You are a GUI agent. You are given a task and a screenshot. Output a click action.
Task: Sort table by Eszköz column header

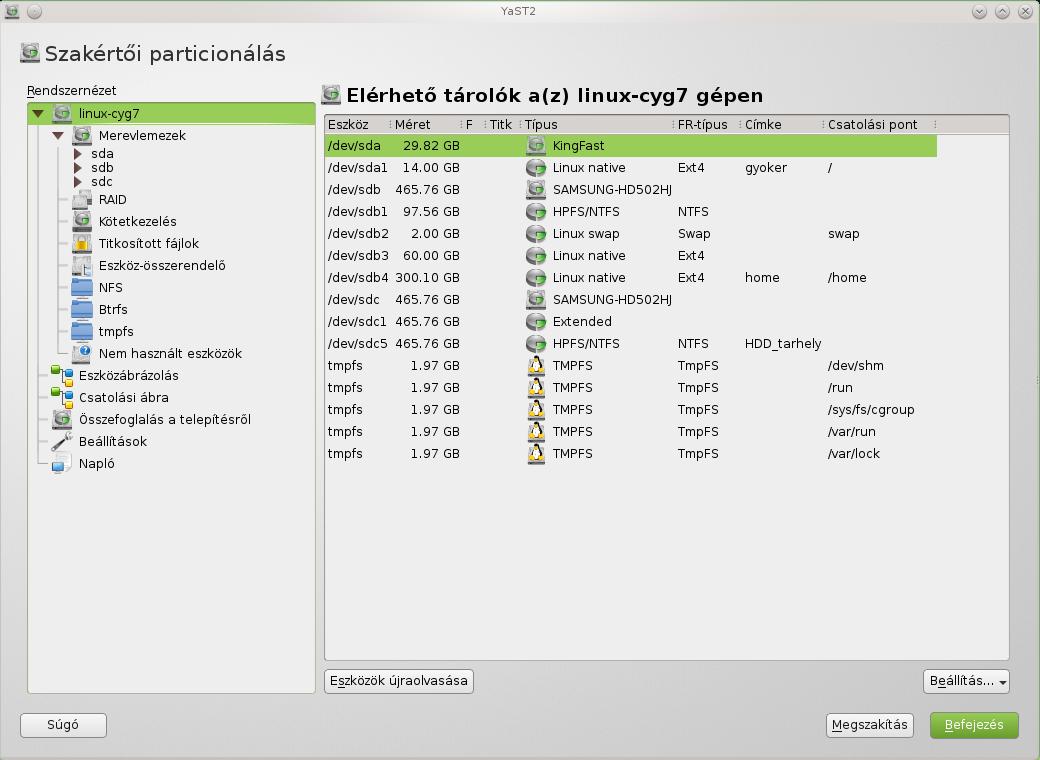point(357,125)
